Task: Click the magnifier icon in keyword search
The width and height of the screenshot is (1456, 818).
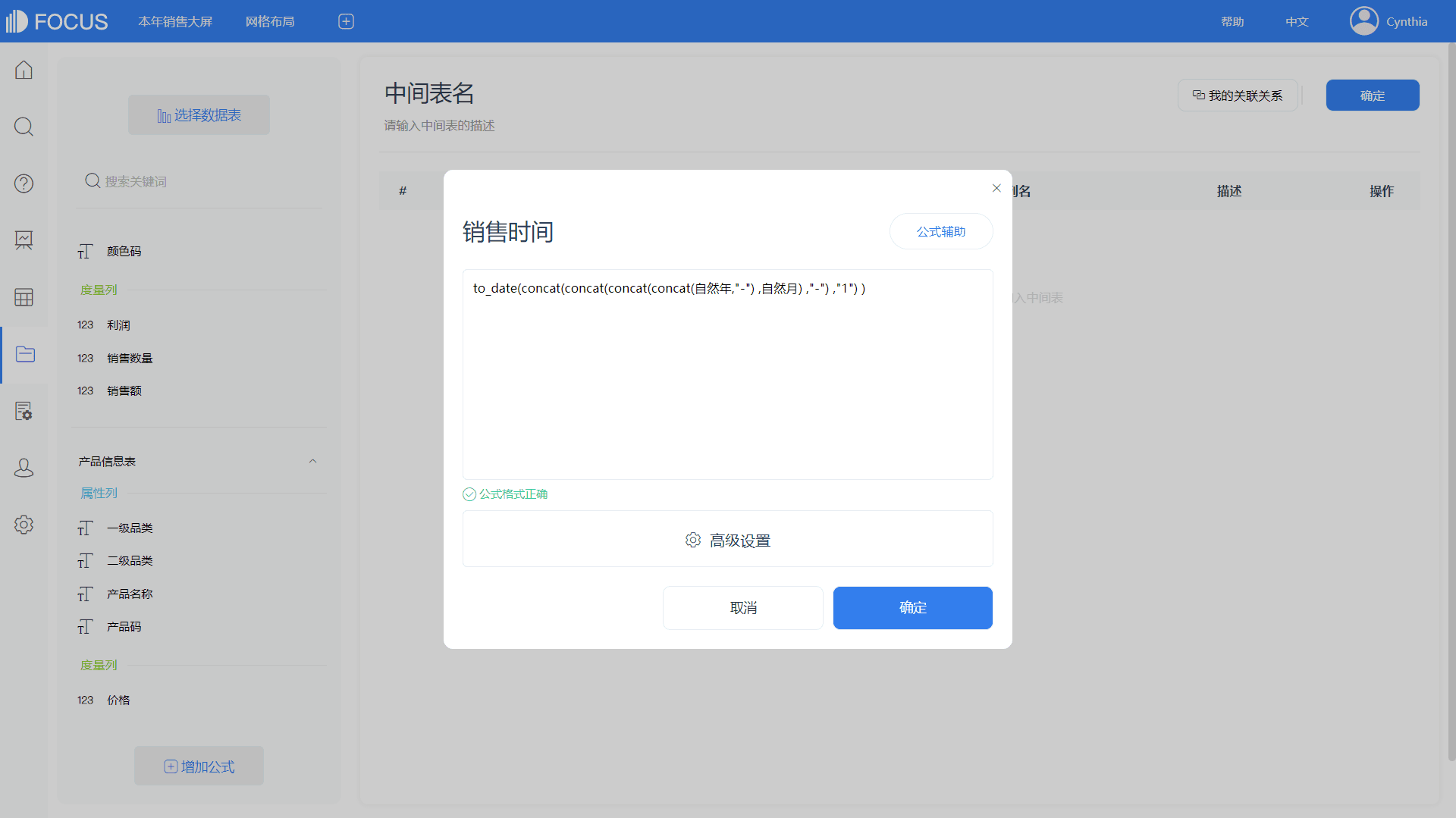Action: [x=93, y=180]
